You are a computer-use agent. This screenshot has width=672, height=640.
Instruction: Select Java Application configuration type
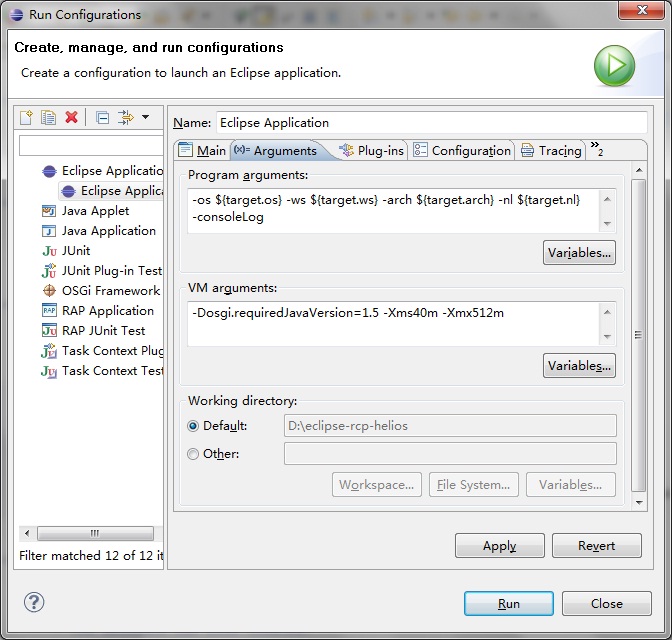point(99,231)
